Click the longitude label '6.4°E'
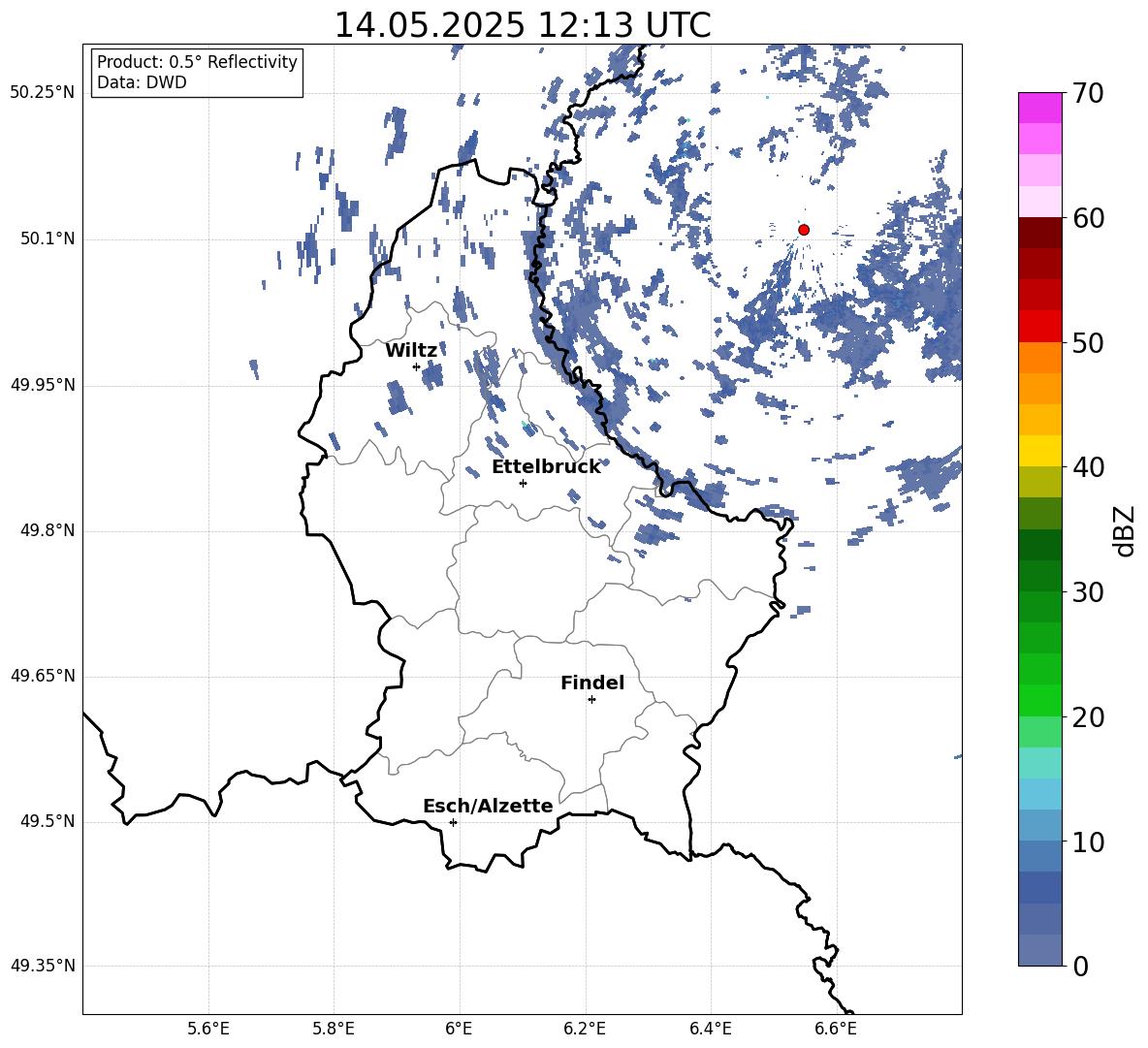 coord(710,1029)
